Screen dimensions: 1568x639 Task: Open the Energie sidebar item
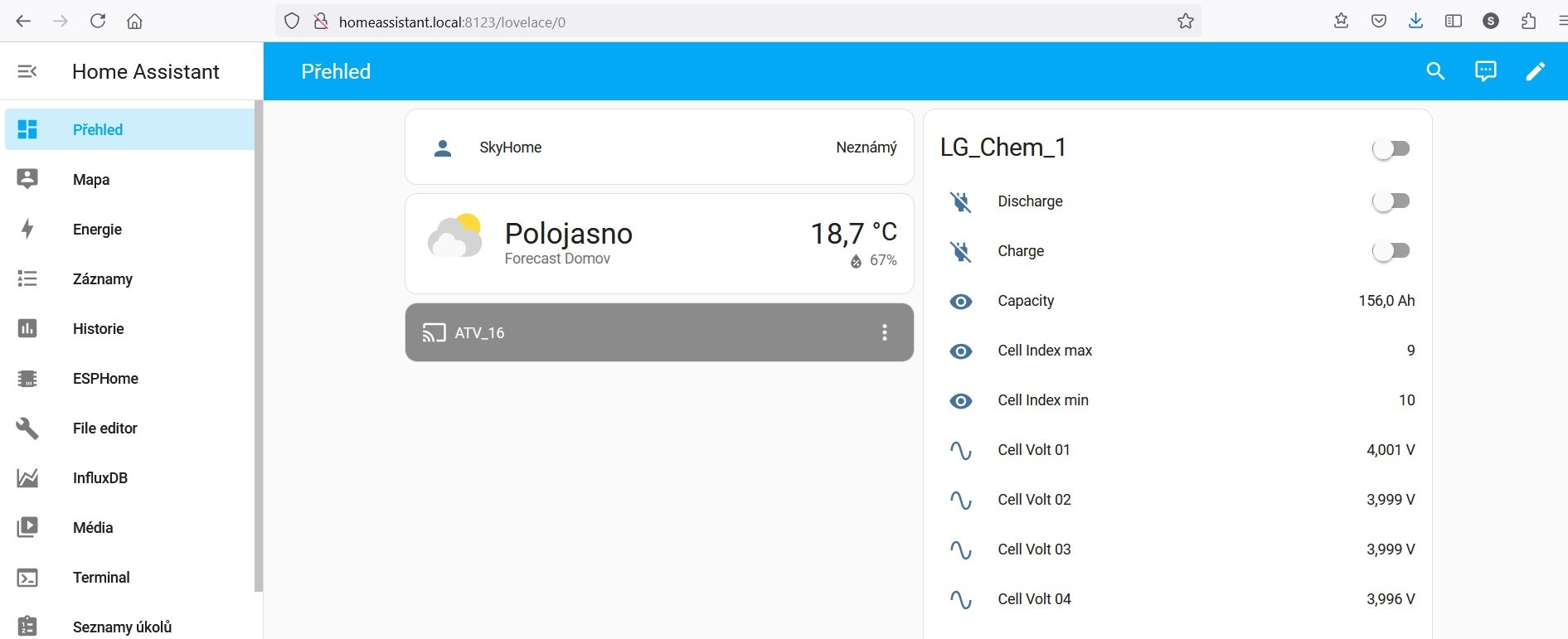(97, 230)
